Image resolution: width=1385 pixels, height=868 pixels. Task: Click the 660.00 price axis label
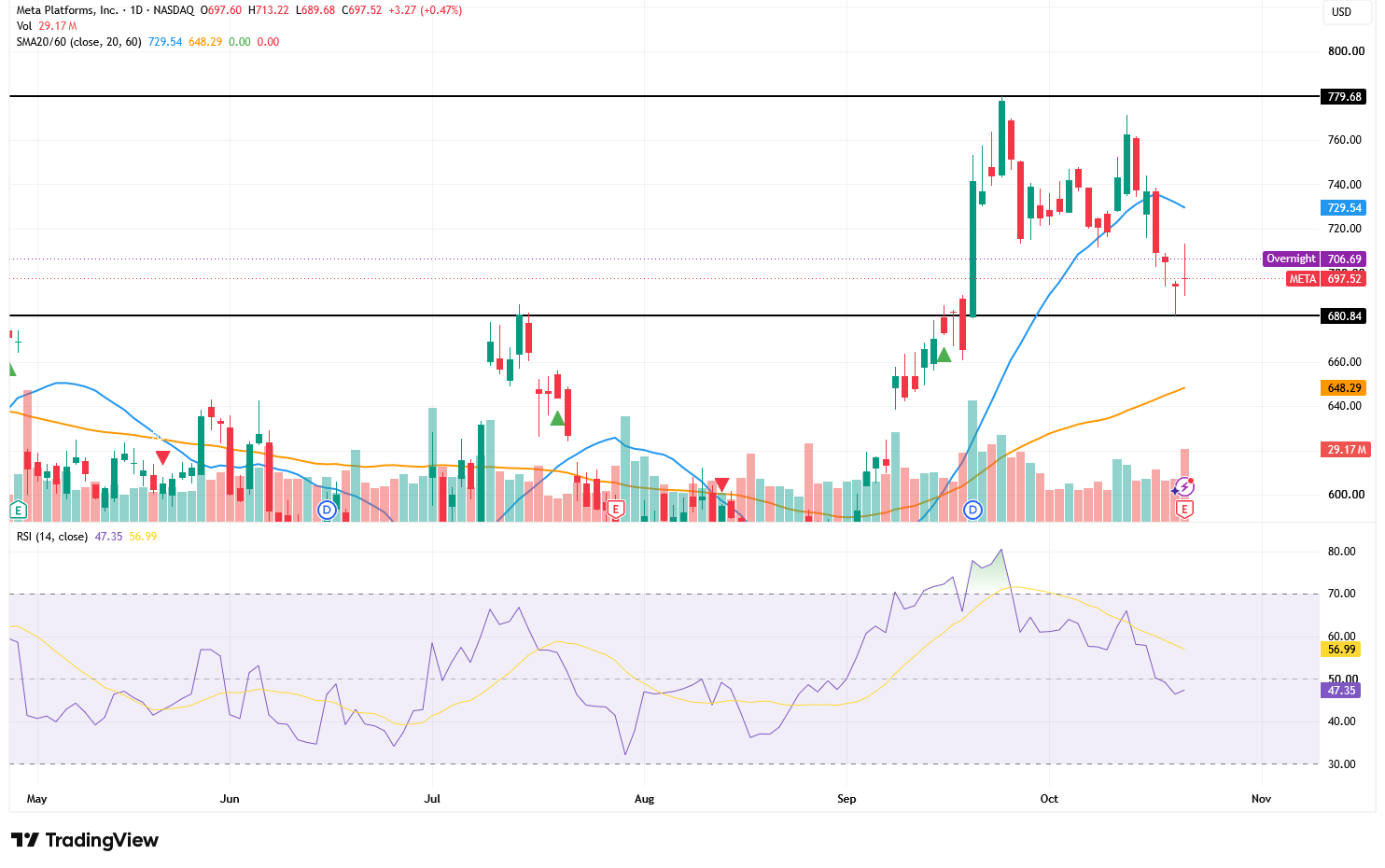point(1346,362)
